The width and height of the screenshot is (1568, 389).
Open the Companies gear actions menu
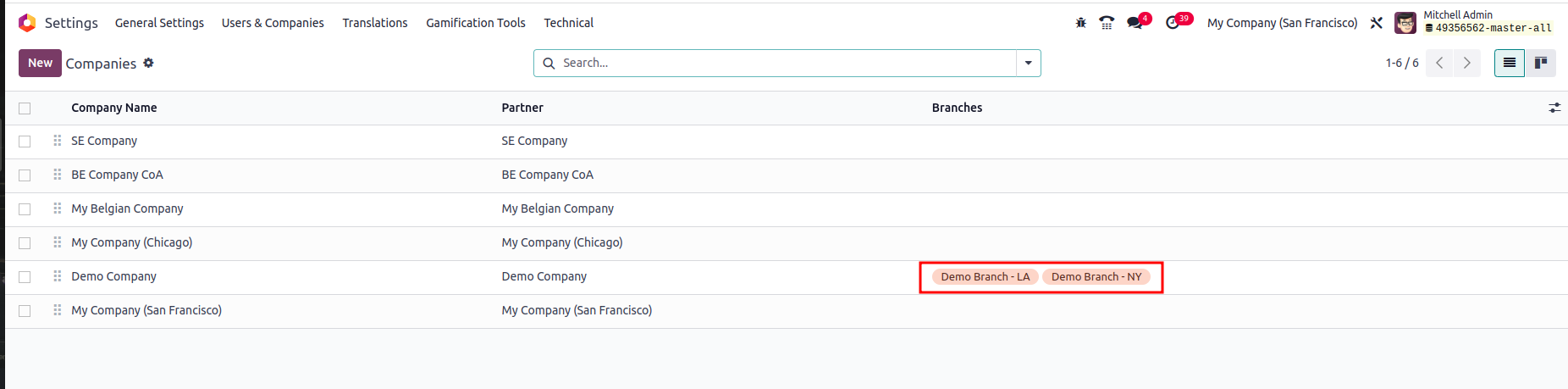pyautogui.click(x=148, y=63)
